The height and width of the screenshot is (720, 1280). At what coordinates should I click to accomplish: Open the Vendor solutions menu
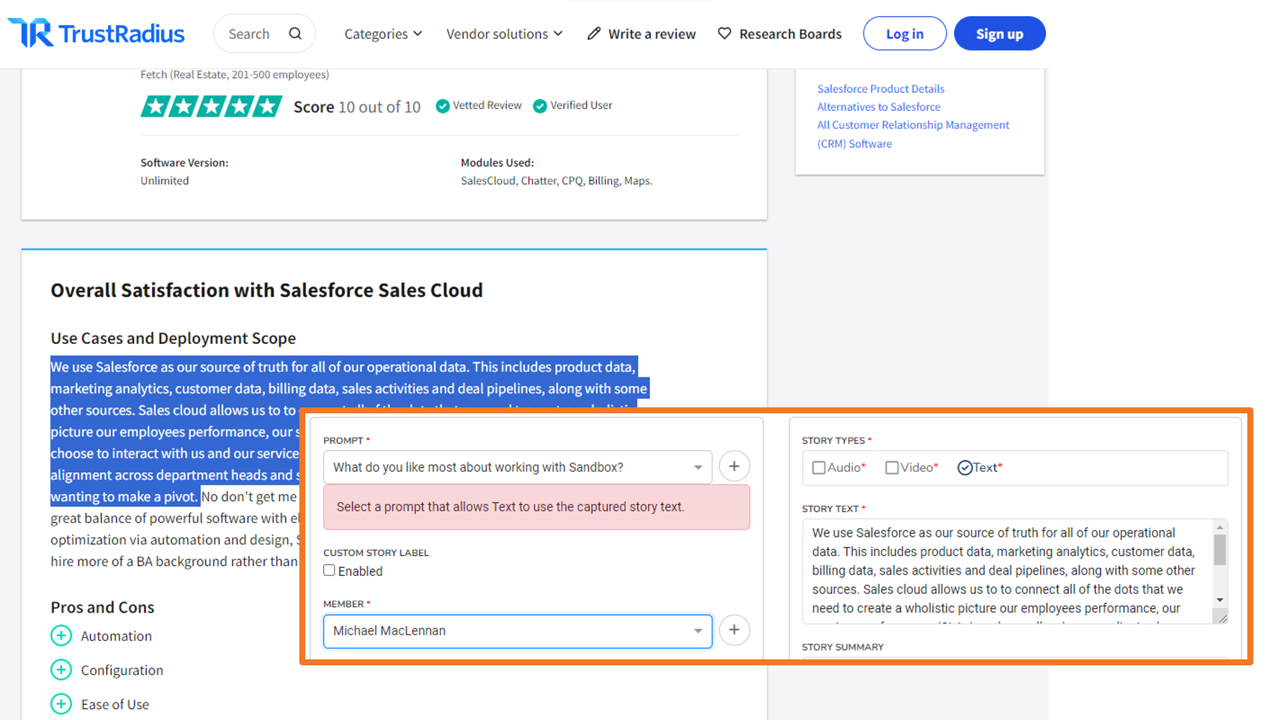tap(504, 34)
